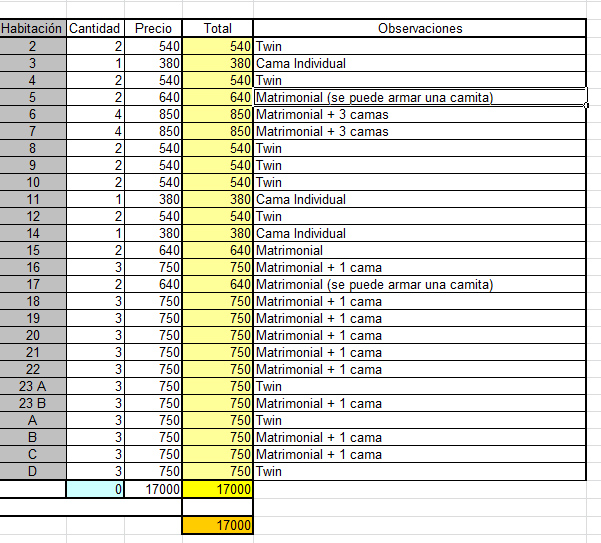Click the orange 17000 grand total cell

[217, 524]
